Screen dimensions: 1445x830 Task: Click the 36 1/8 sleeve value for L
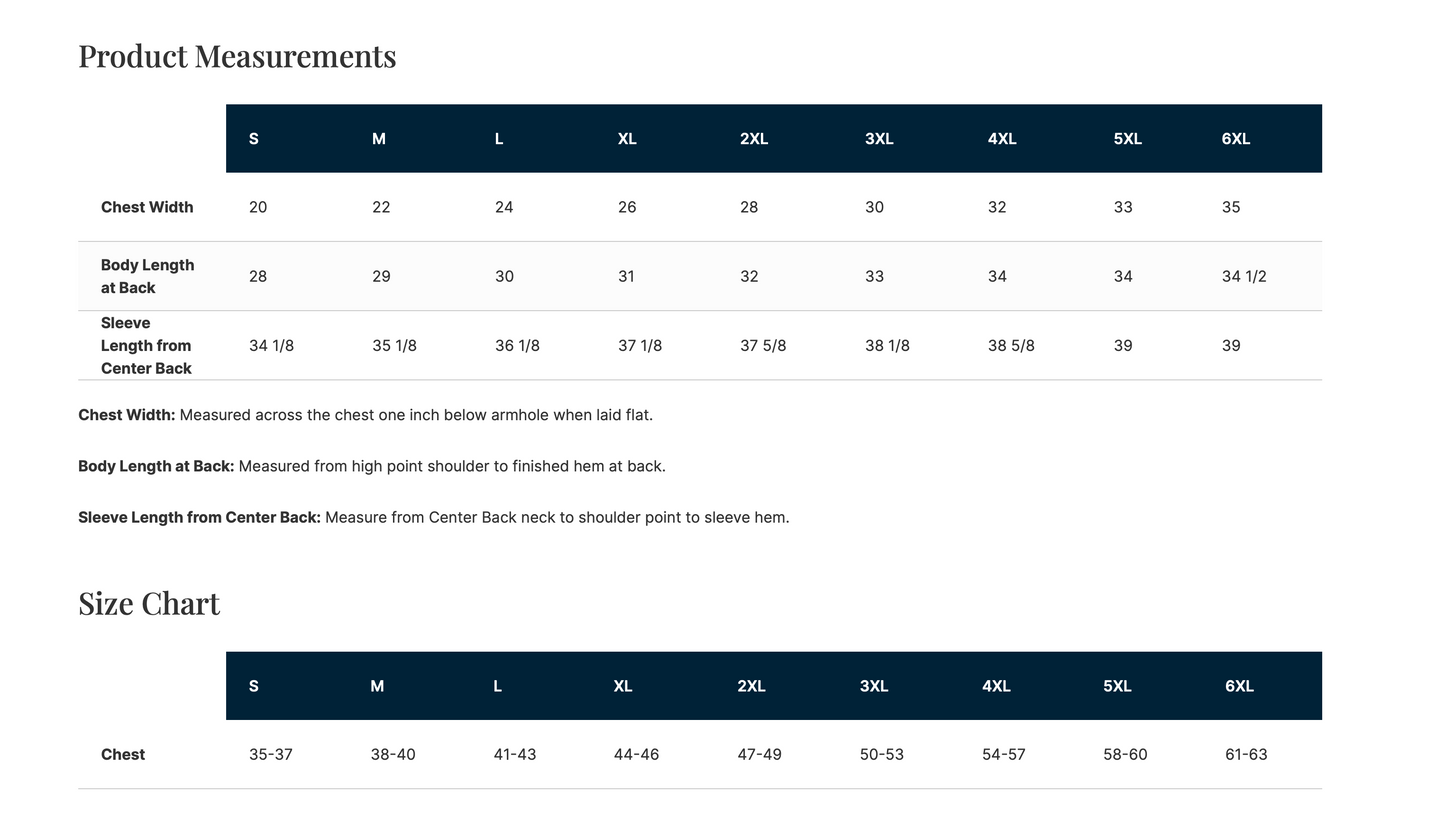tap(517, 345)
